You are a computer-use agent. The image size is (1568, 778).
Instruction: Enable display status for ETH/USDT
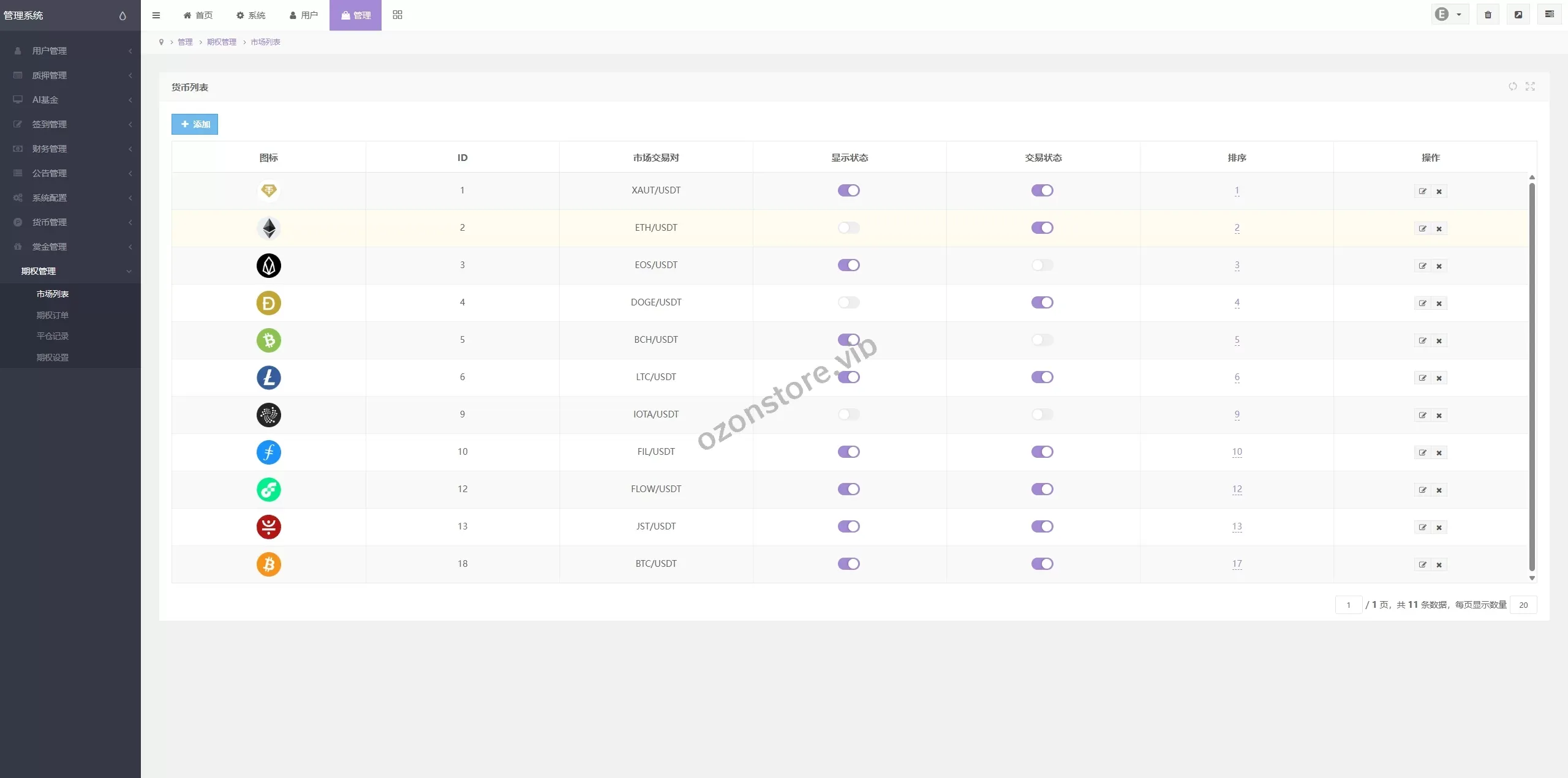(x=848, y=228)
